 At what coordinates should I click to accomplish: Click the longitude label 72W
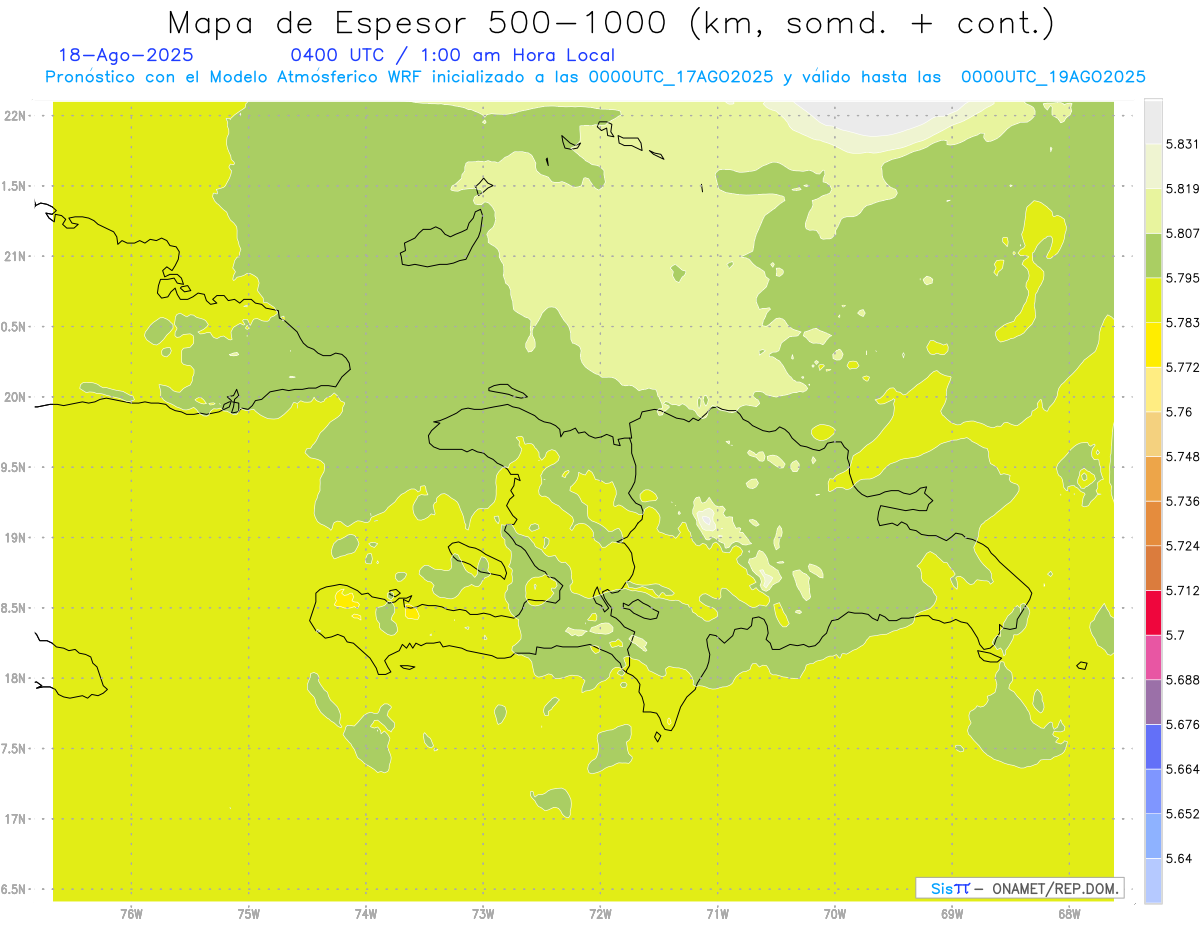600,914
